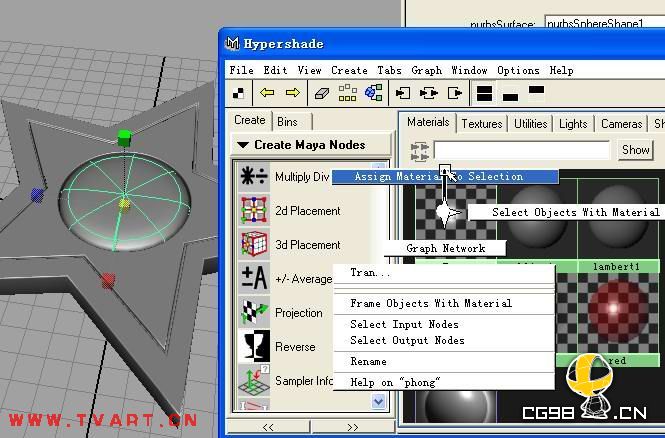
Task: Click the Hypershade title bar Maya icon
Action: (x=232, y=43)
